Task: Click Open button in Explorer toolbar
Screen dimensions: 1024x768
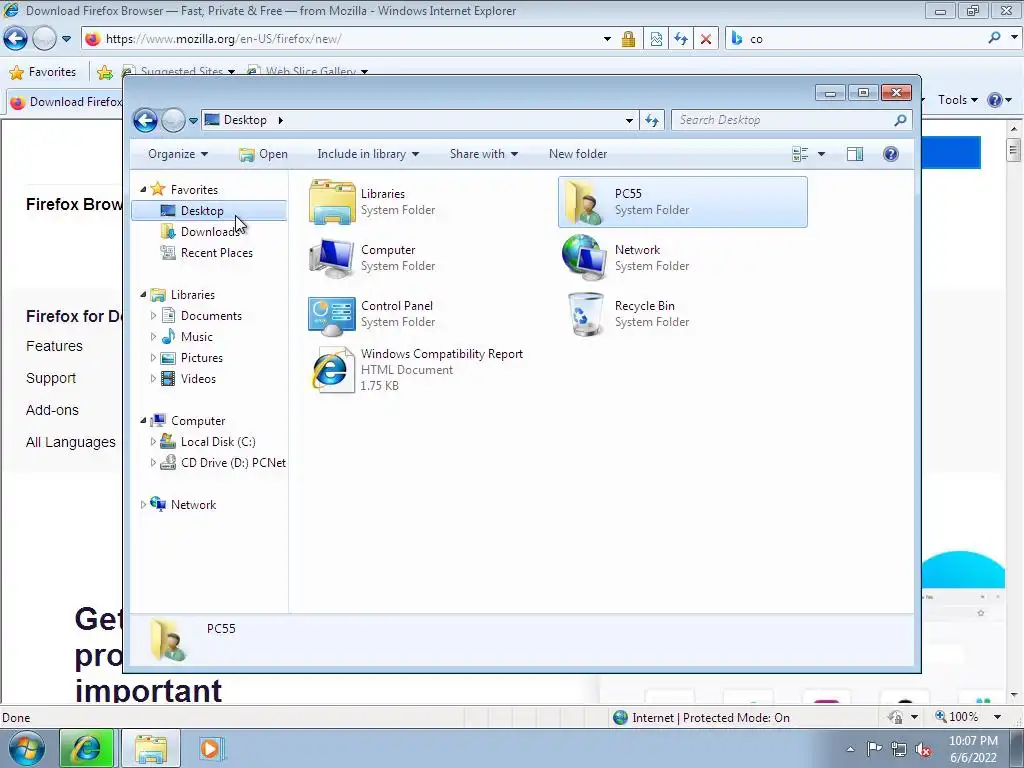Action: [x=263, y=154]
